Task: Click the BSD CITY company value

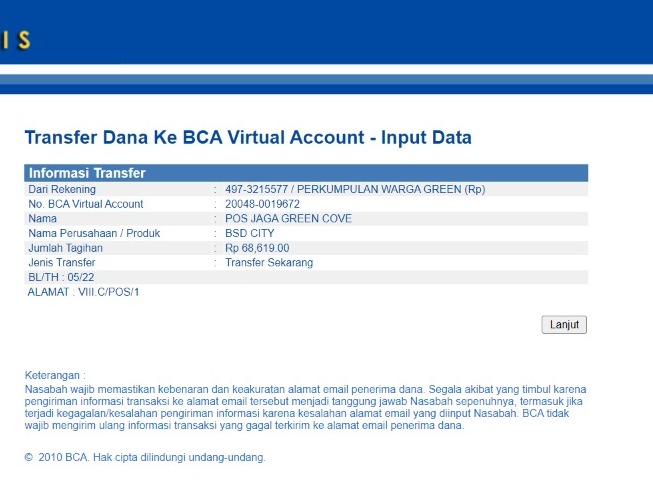Action: coord(250,233)
